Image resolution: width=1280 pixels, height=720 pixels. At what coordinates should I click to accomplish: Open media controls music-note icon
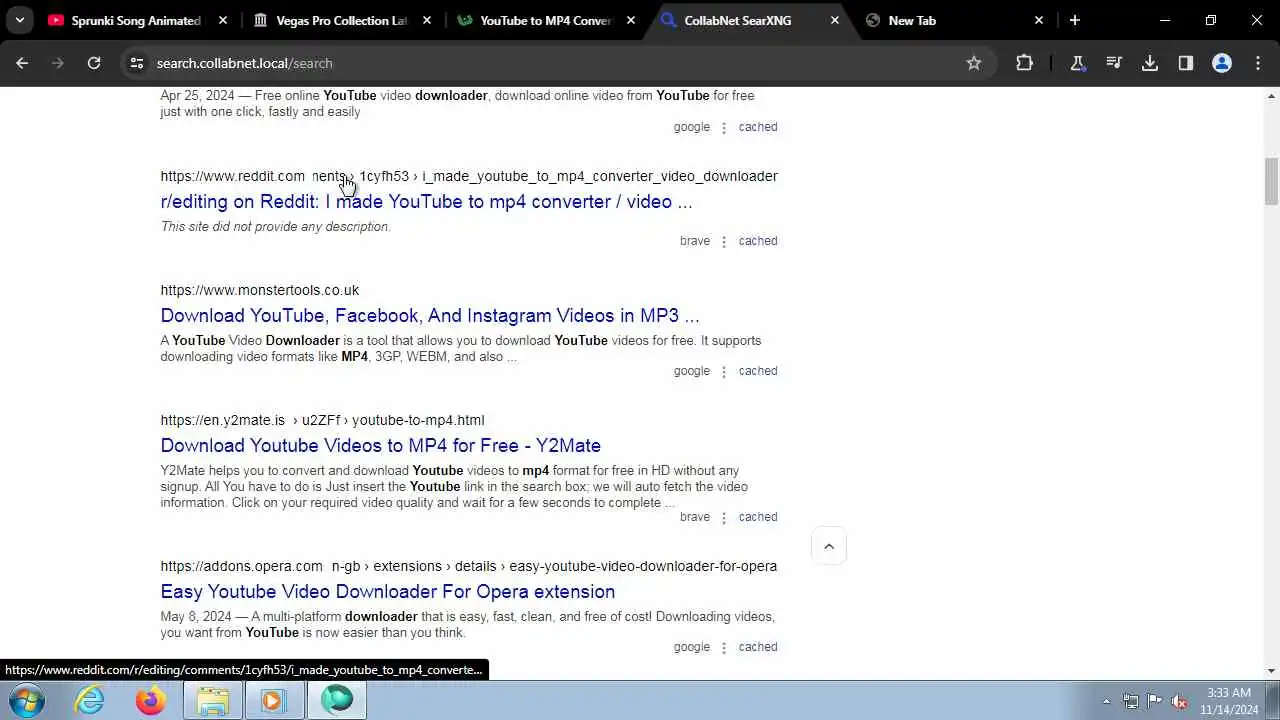point(1114,63)
